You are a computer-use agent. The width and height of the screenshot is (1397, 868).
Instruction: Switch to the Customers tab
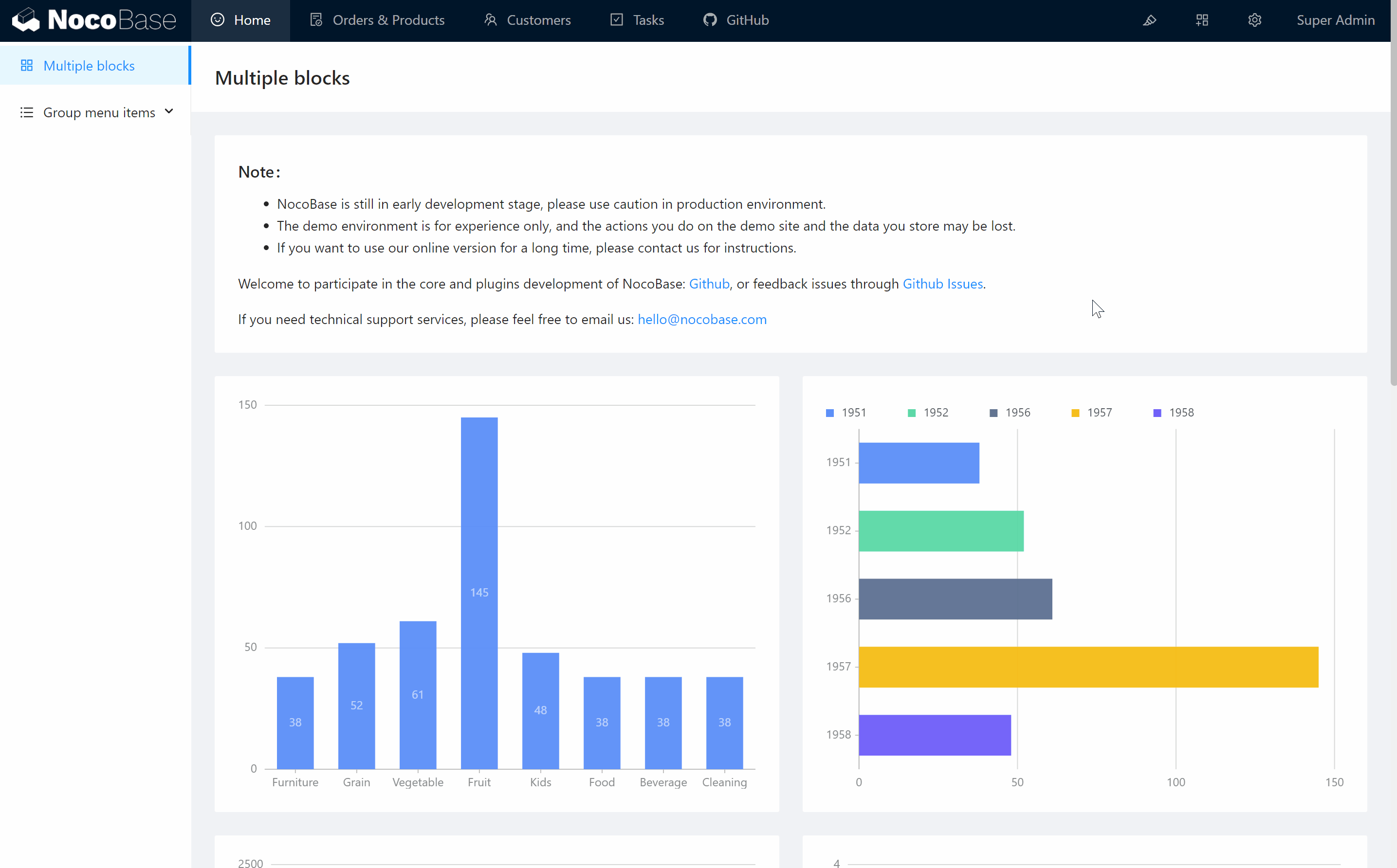[x=538, y=20]
